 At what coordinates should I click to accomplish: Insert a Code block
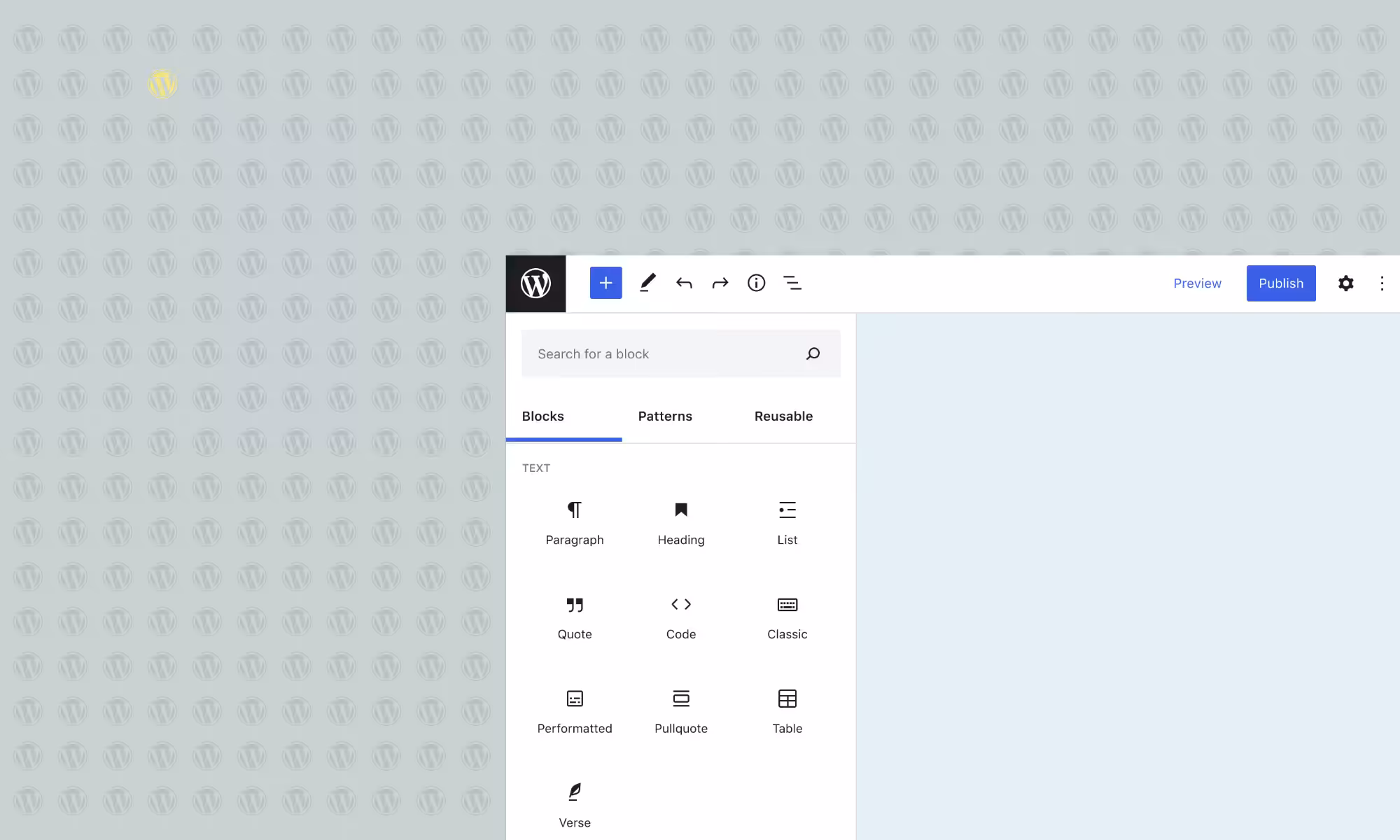click(681, 618)
